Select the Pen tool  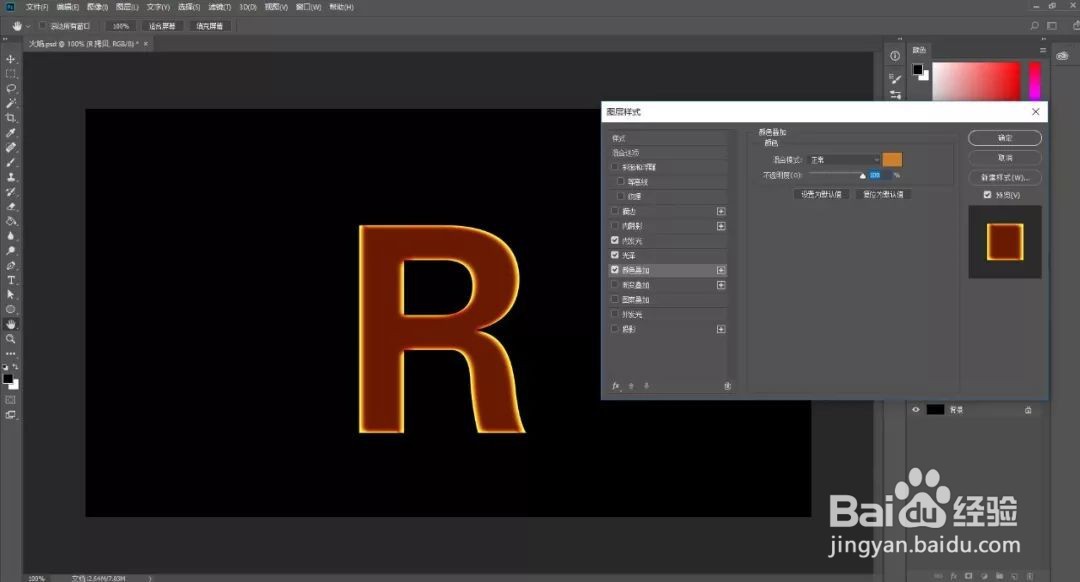click(10, 266)
